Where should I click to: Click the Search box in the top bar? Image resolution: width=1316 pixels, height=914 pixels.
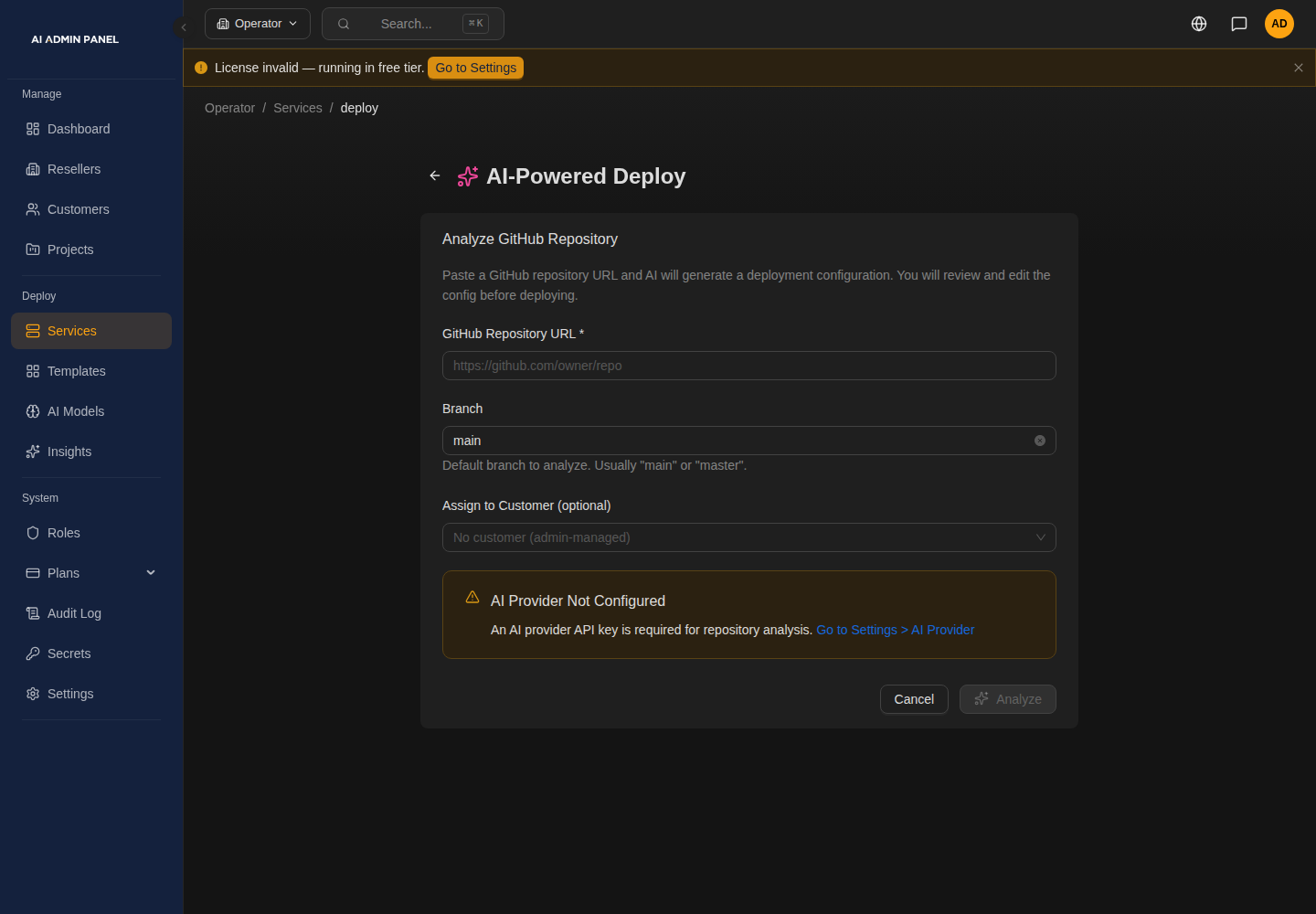pyautogui.click(x=413, y=24)
